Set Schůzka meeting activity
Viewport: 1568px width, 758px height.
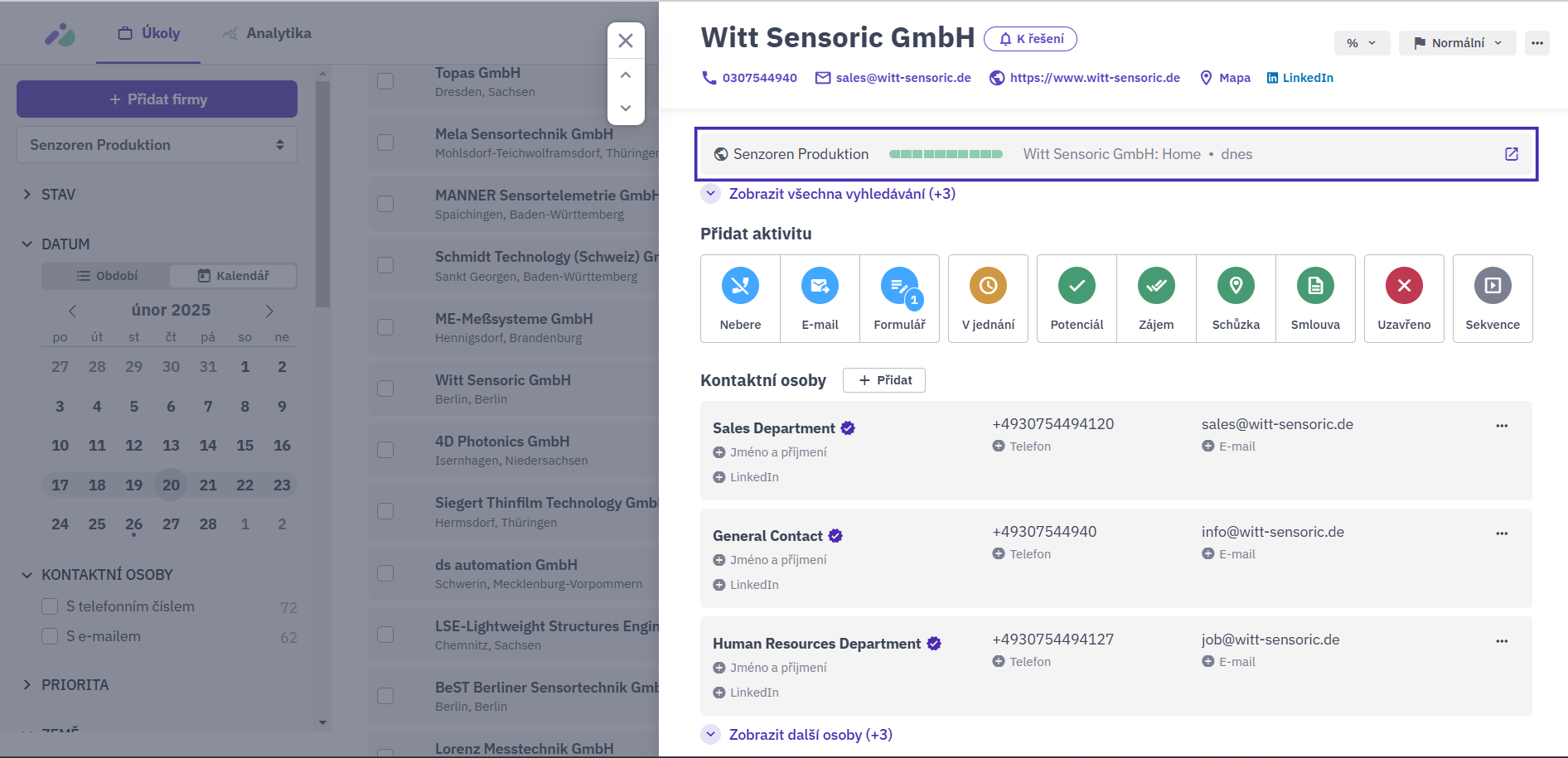click(1236, 298)
